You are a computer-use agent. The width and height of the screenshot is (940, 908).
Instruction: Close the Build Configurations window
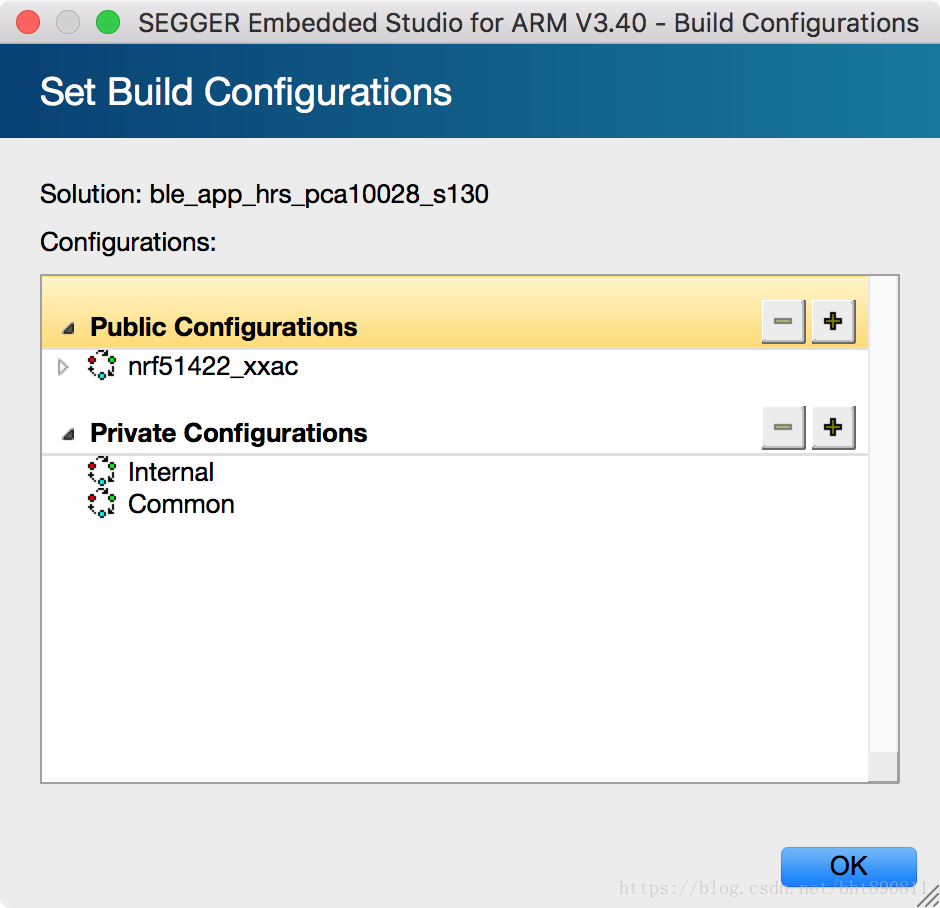[28, 23]
